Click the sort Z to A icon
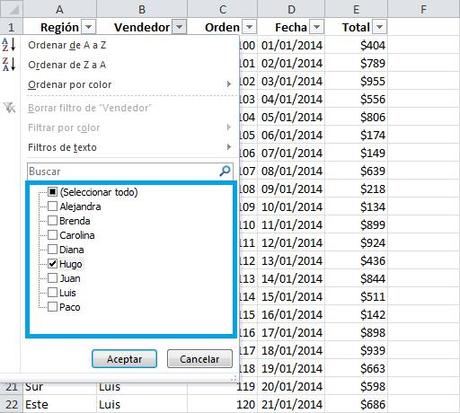The image size is (460, 413). pos(9,64)
